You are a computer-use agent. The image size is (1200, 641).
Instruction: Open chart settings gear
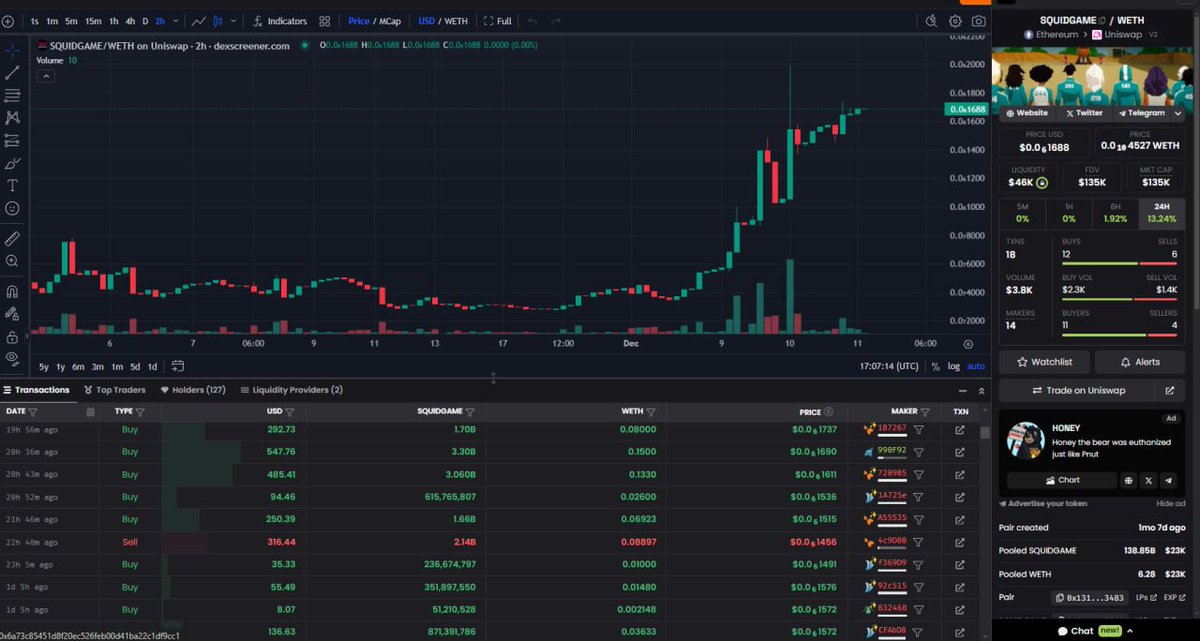pyautogui.click(x=955, y=21)
